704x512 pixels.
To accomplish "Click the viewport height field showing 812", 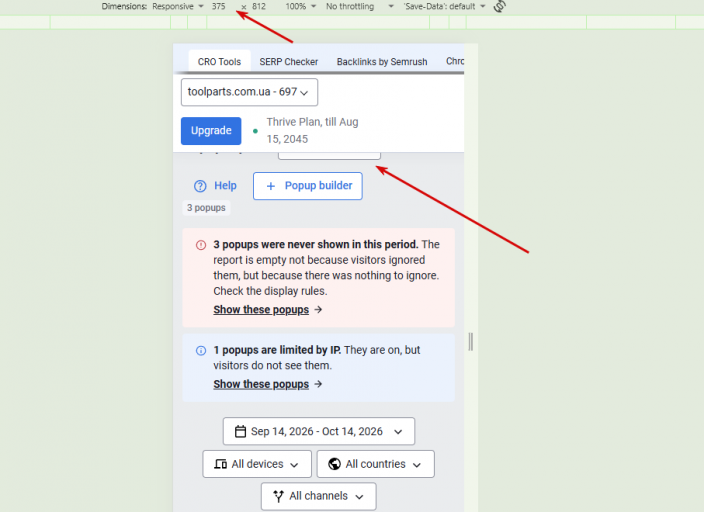I will pos(259,6).
